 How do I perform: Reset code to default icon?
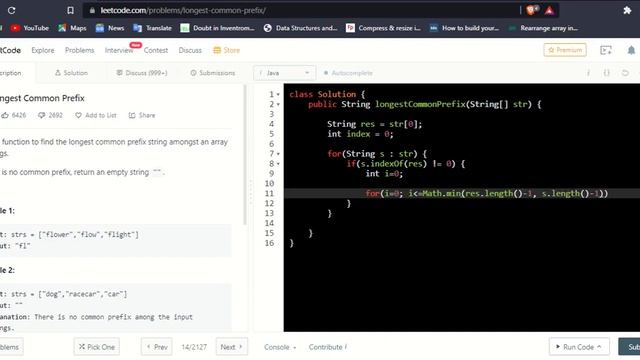point(625,73)
